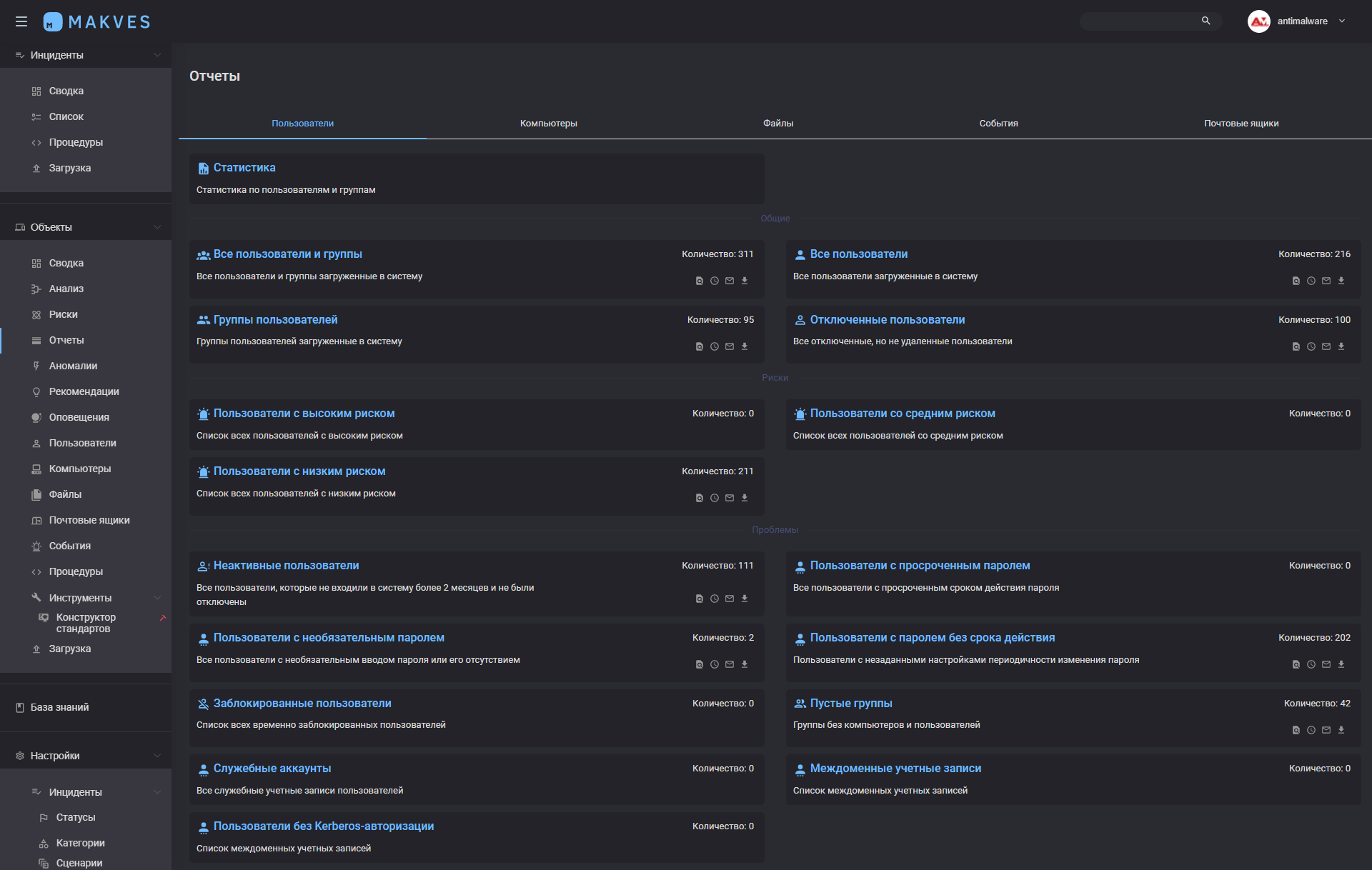Open the hamburger menu at top left

pos(21,21)
